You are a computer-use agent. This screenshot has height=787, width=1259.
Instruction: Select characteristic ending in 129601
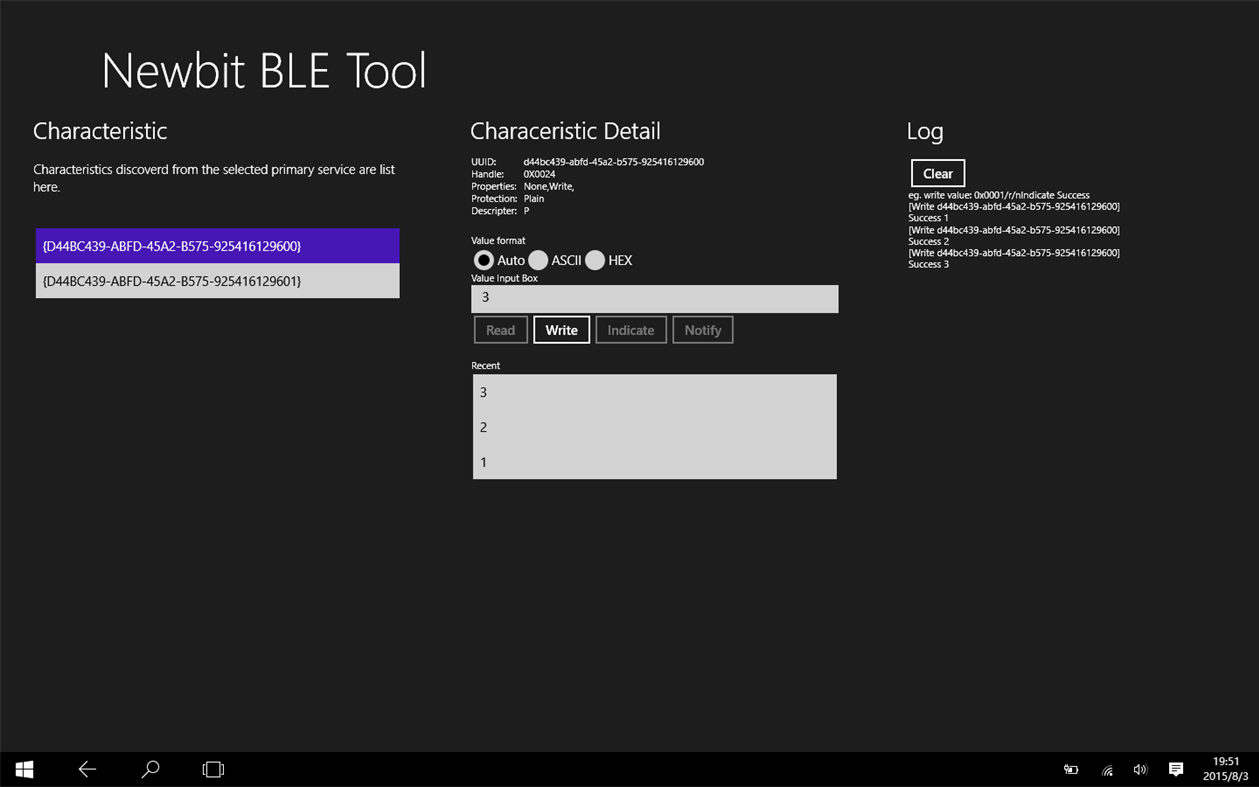(x=217, y=281)
